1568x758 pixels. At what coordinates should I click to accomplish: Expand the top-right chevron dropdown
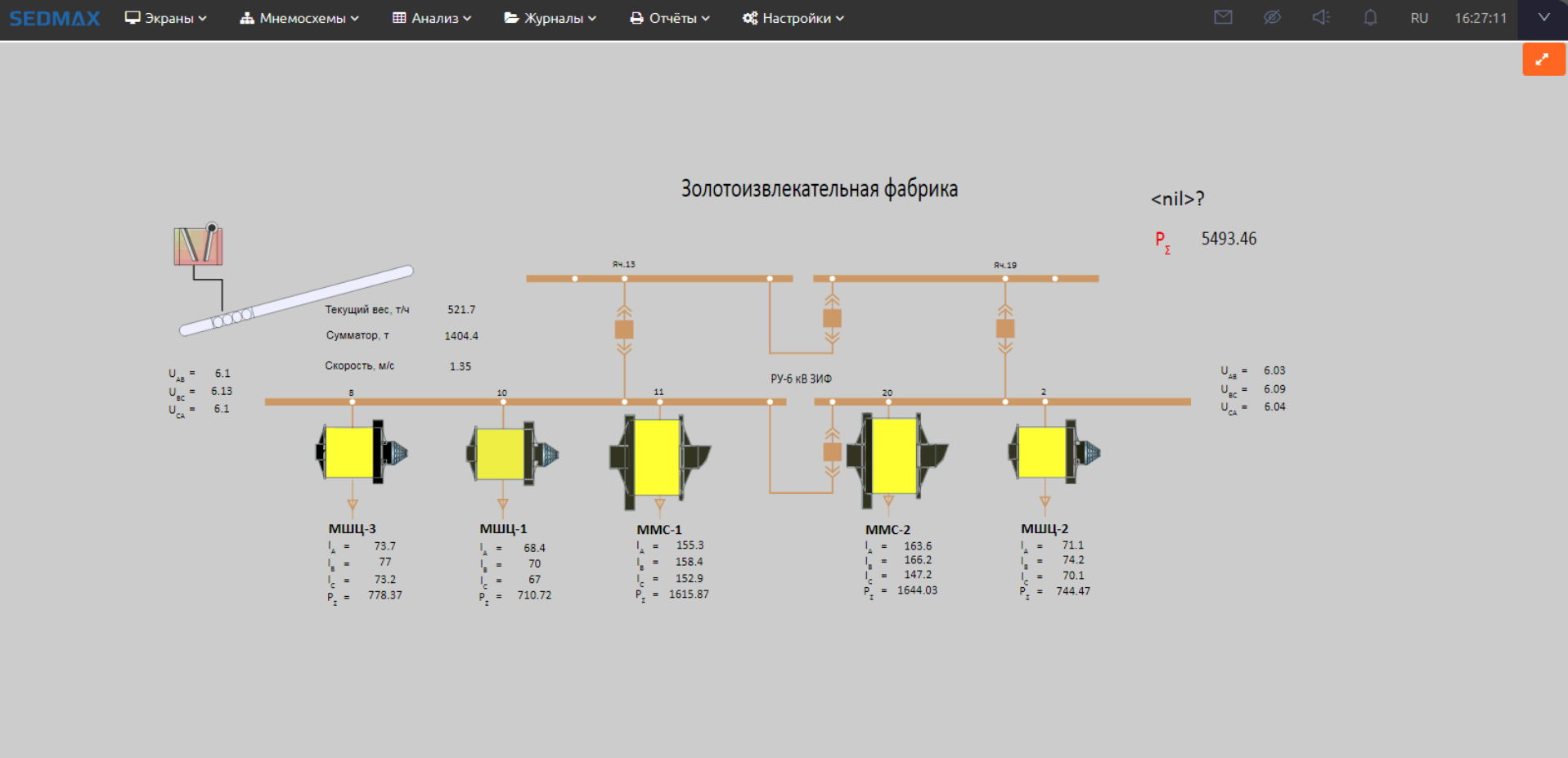[1543, 17]
